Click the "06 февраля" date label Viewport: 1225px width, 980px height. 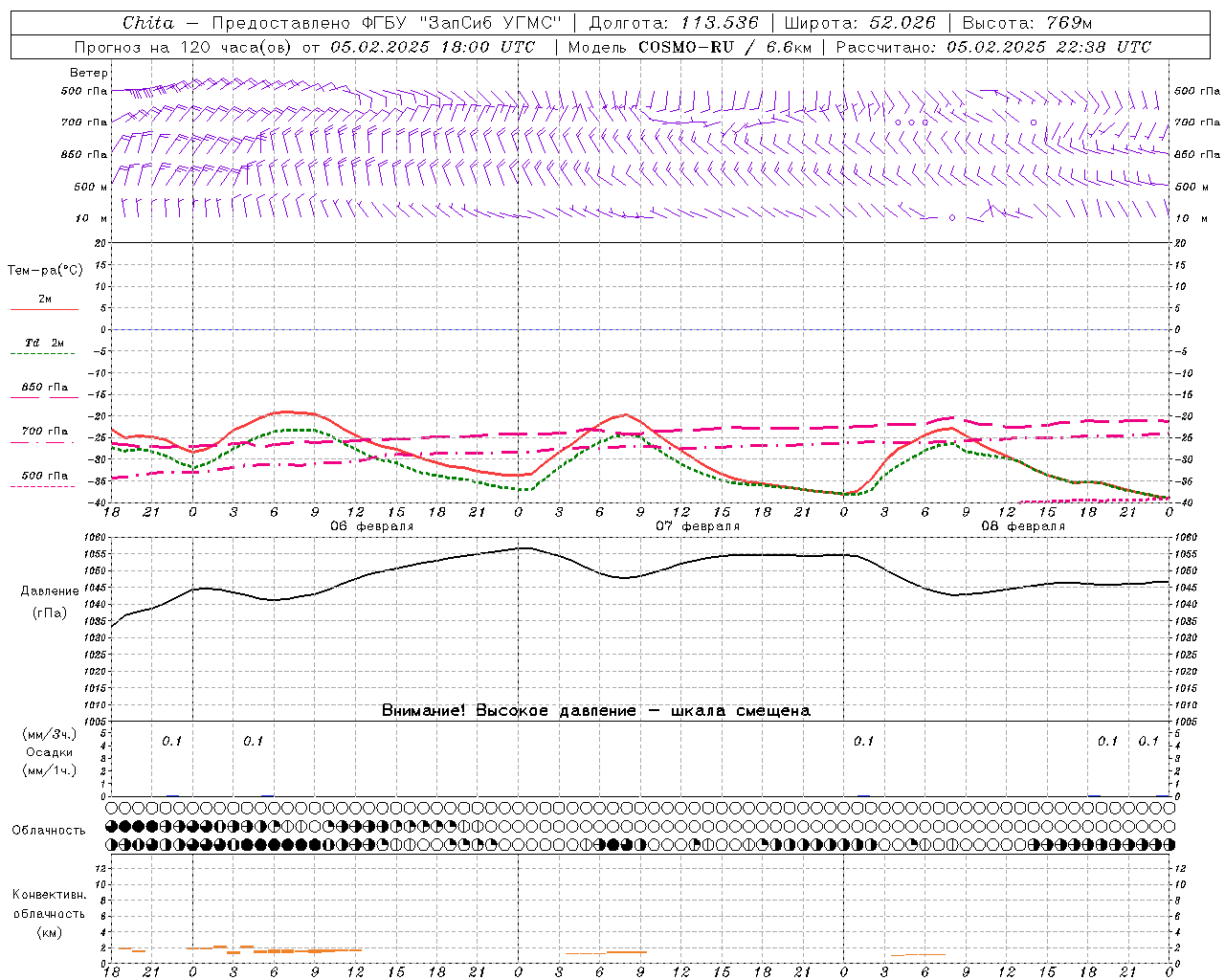click(372, 526)
